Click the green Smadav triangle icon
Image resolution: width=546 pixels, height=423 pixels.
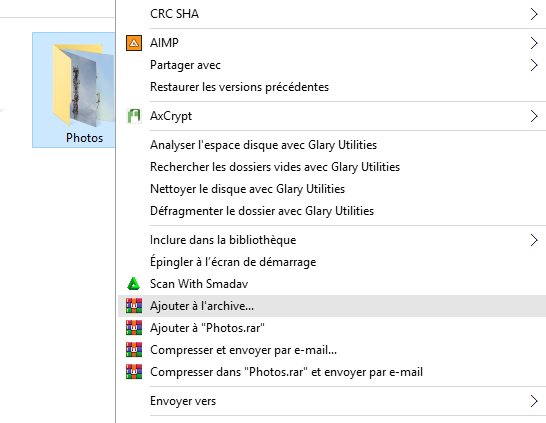(x=134, y=284)
